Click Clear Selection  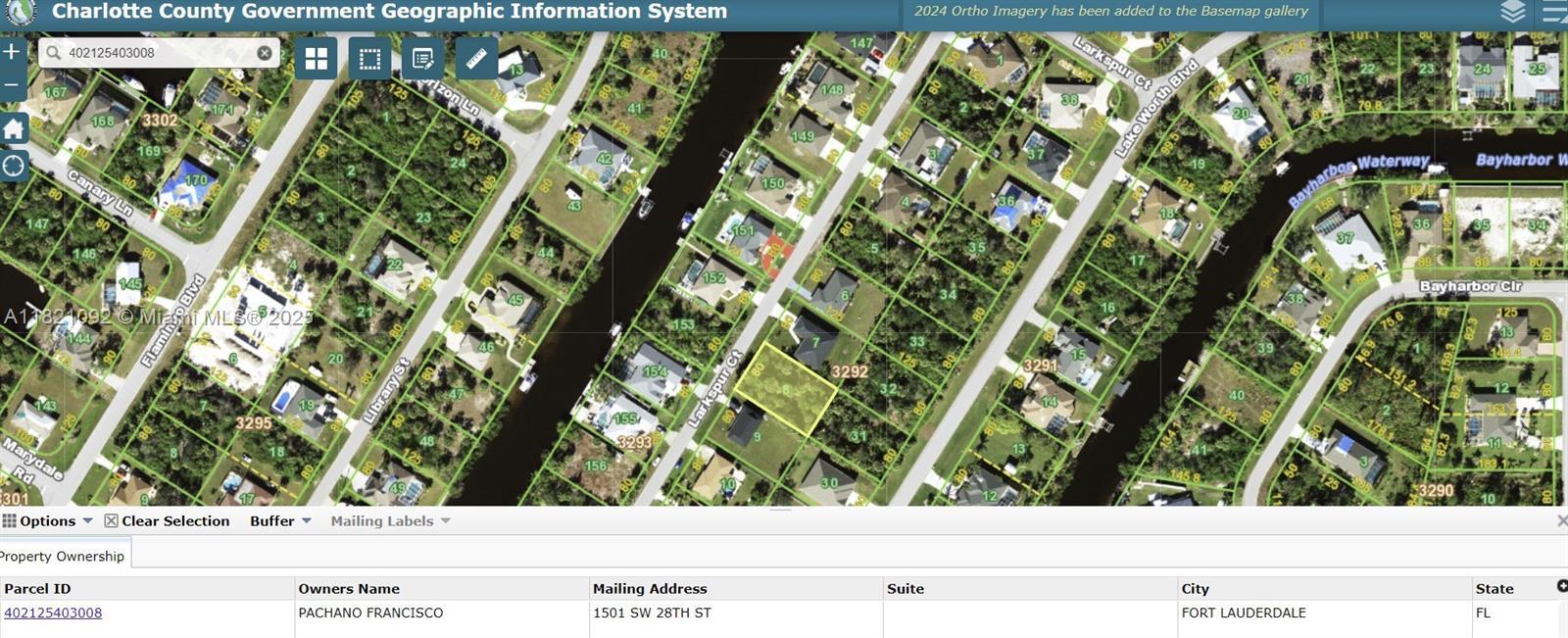click(167, 521)
